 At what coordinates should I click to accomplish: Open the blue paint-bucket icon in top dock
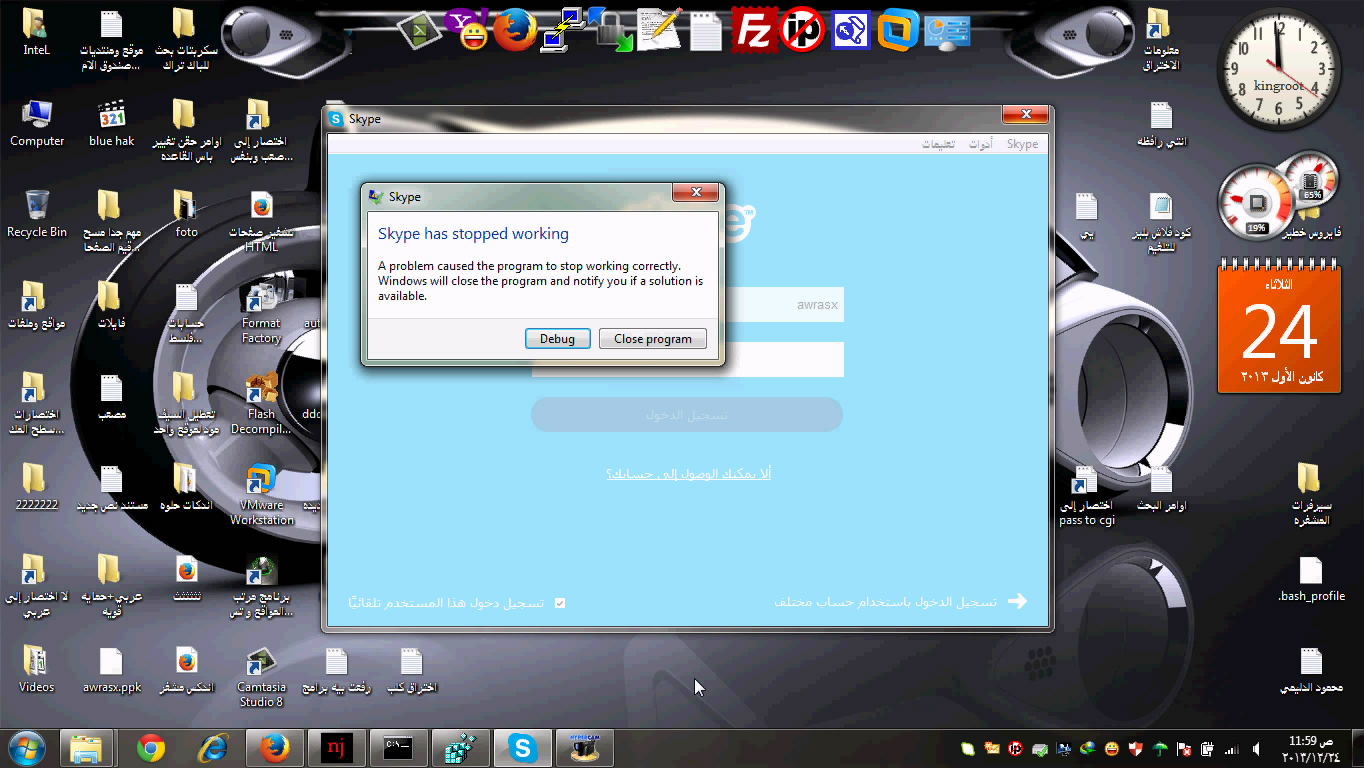pos(850,30)
